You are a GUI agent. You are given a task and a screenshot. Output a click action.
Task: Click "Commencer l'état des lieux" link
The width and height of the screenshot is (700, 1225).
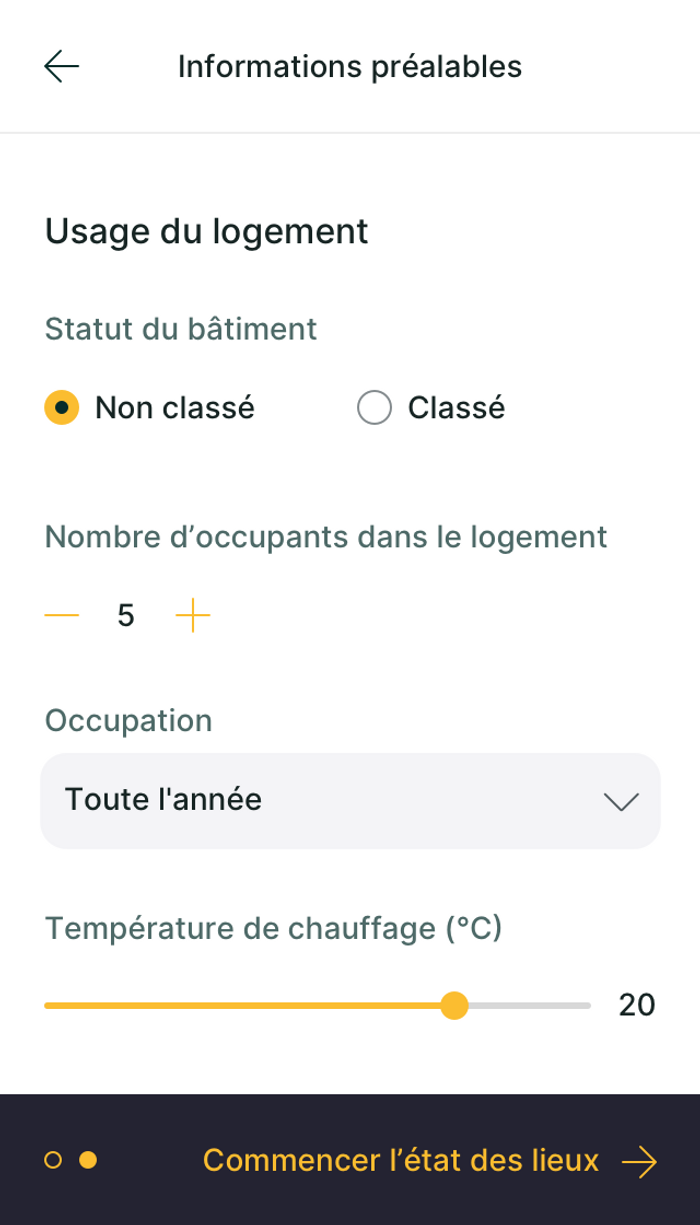(400, 1161)
